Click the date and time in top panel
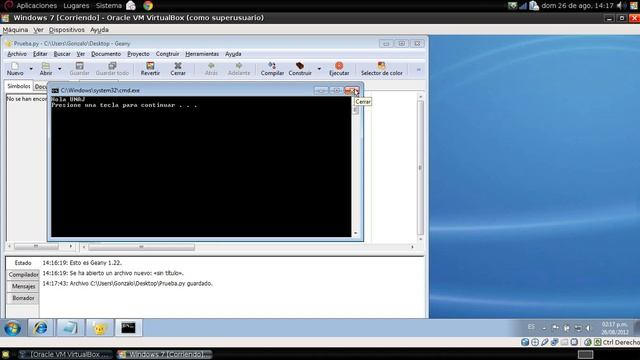Image resolution: width=640 pixels, height=360 pixels. pos(577,6)
